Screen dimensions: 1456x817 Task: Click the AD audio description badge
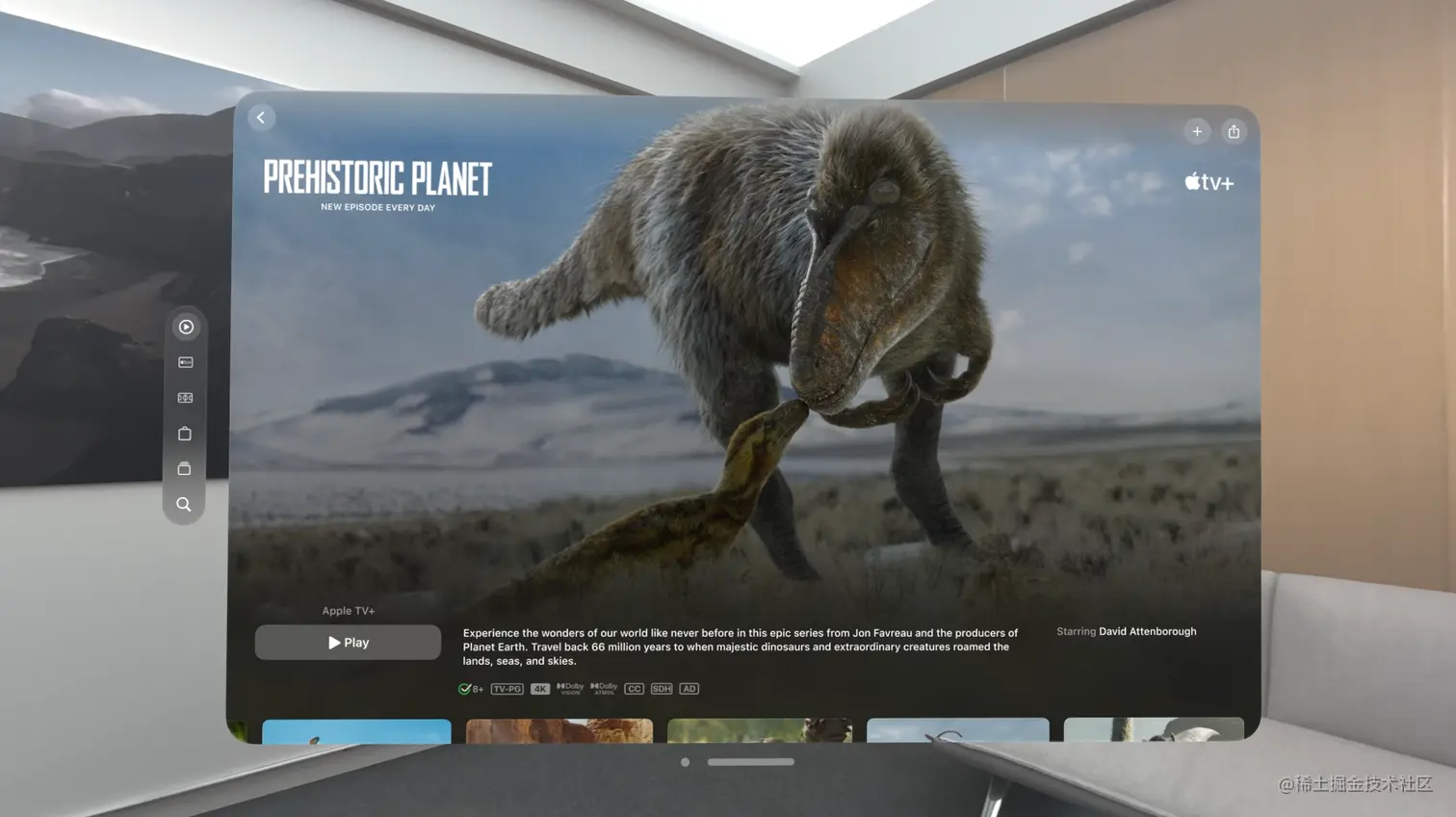coord(689,689)
